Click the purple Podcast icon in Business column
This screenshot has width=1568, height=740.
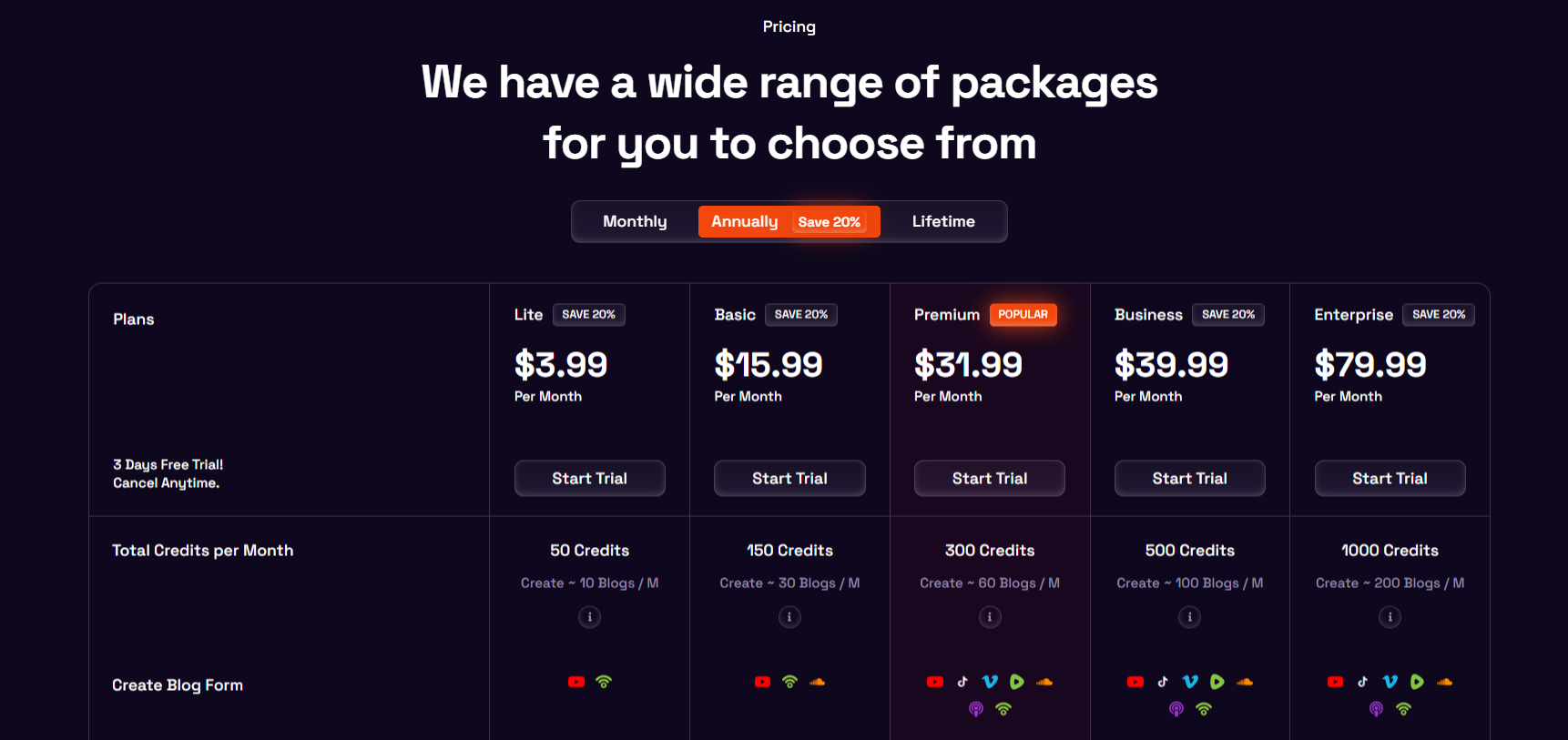tap(1176, 708)
